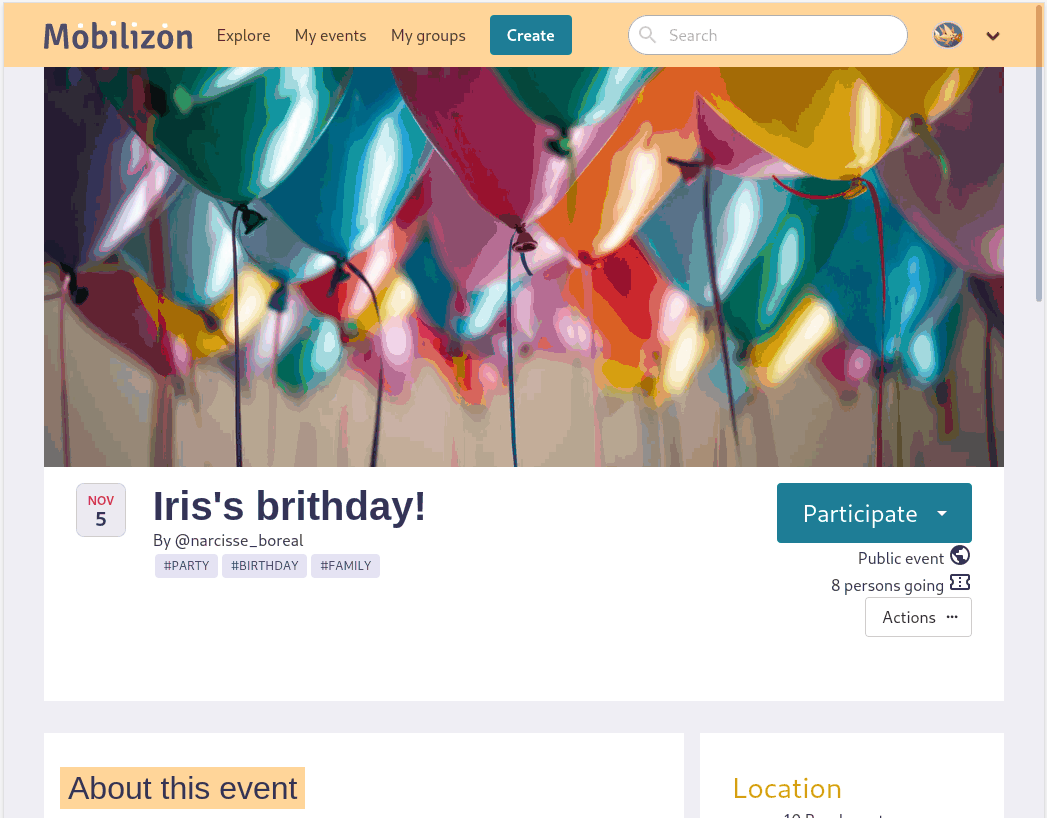This screenshot has height=818, width=1047.
Task: Visit organizer @narcisse_boreal's profile
Action: point(239,541)
